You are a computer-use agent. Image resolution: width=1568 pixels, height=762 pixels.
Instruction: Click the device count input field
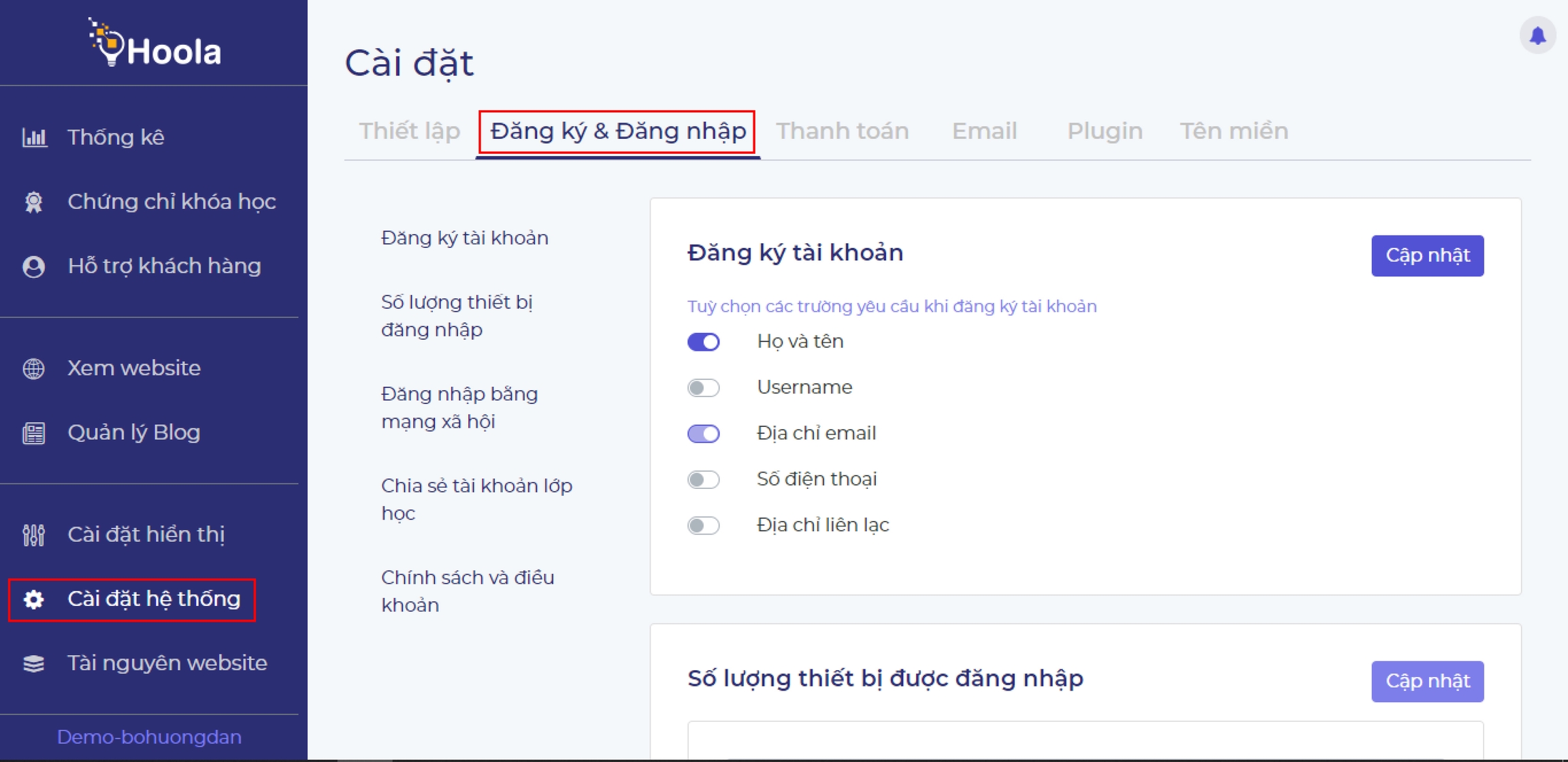(x=1085, y=741)
